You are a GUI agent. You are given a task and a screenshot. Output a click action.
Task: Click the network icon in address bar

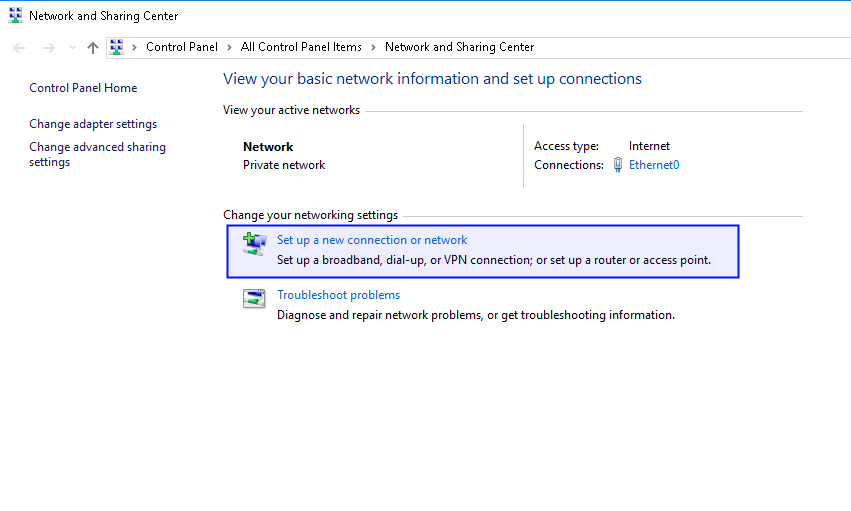(x=117, y=47)
